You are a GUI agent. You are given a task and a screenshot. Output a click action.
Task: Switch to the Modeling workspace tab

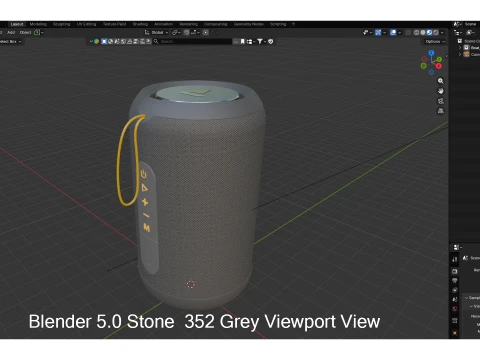pos(38,24)
